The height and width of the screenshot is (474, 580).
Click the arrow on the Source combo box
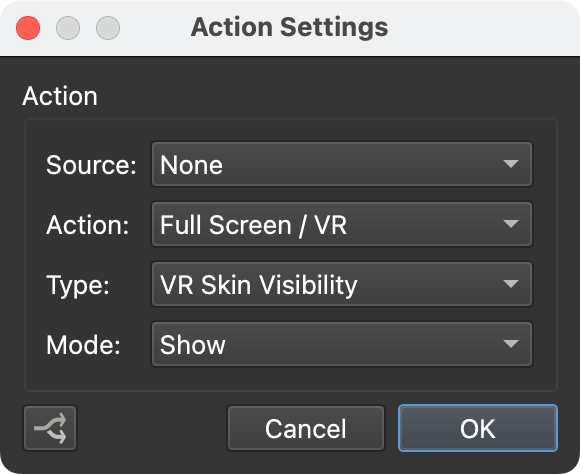tap(511, 164)
